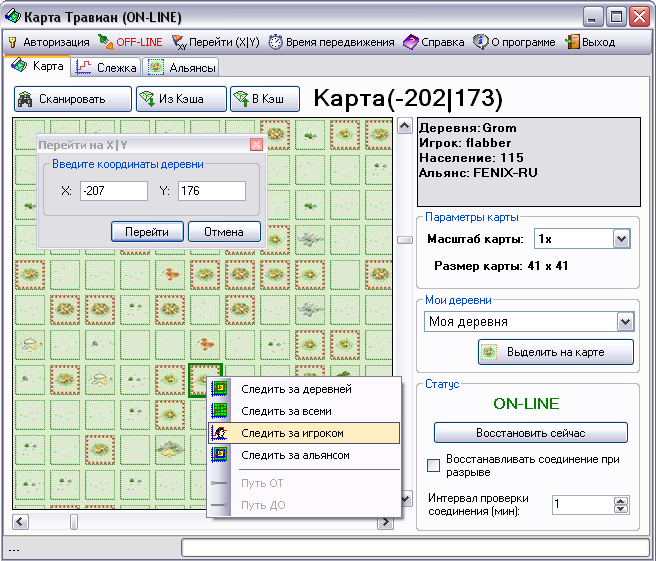Screen dimensions: 656x561
Task: Click the Выход door icon
Action: coord(572,42)
